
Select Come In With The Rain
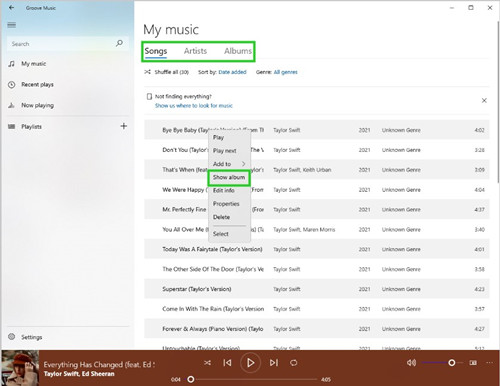click(317, 309)
